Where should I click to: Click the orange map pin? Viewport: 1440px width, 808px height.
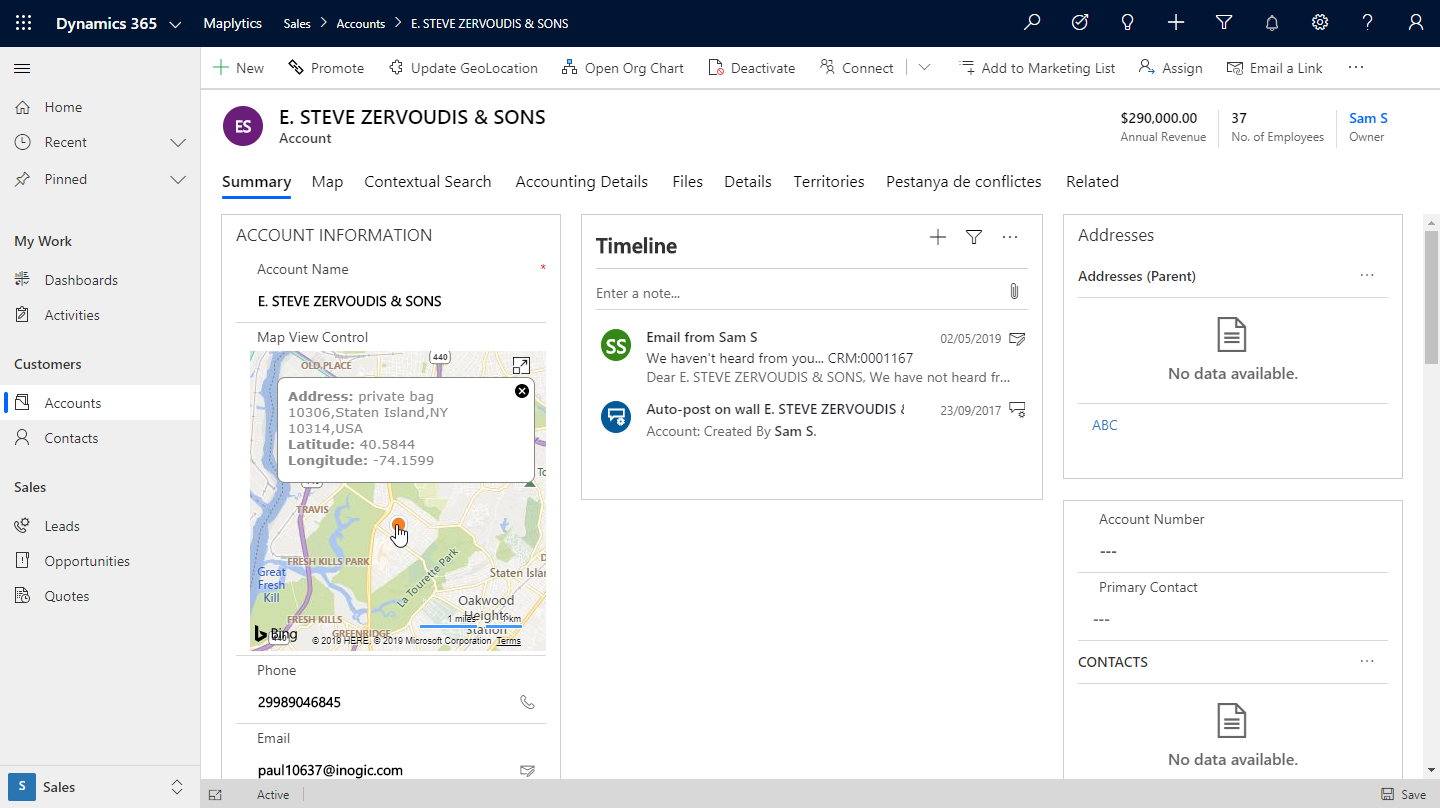[399, 526]
